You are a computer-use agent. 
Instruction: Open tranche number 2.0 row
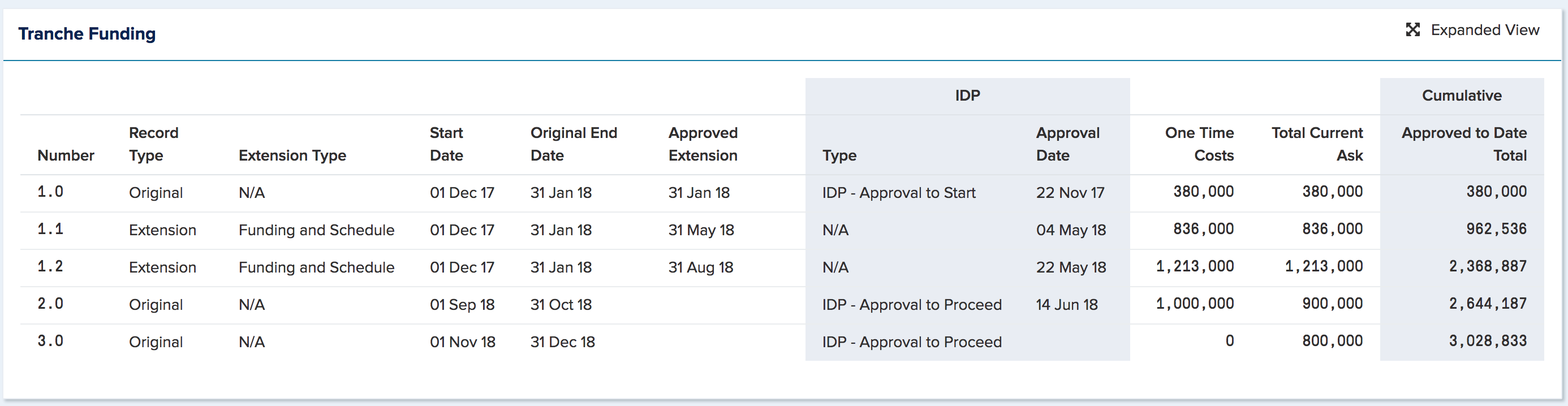[782, 305]
